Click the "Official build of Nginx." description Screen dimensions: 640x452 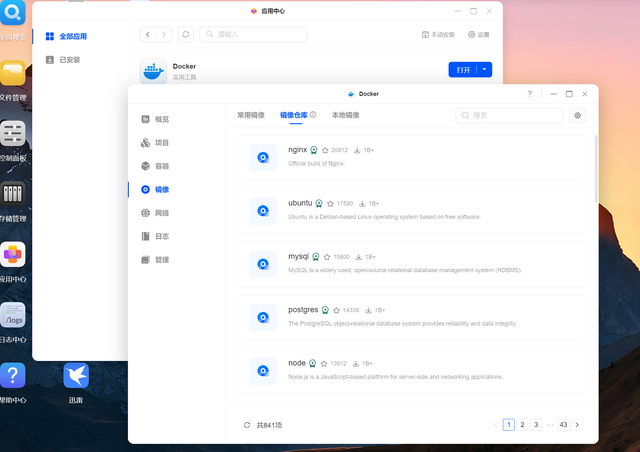click(x=316, y=164)
